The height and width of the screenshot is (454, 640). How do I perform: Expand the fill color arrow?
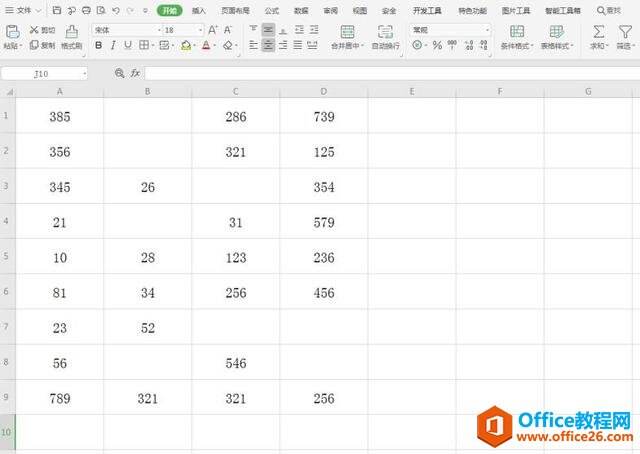pos(195,46)
